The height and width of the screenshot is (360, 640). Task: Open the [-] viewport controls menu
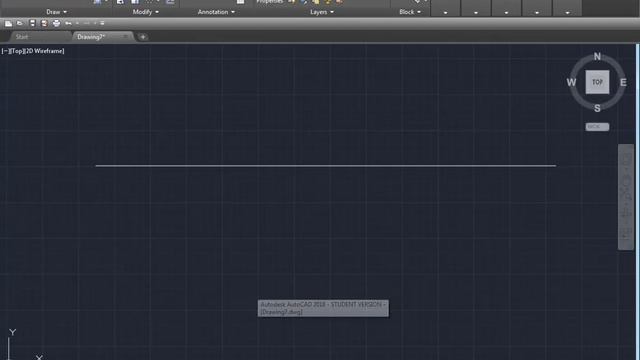(4, 51)
